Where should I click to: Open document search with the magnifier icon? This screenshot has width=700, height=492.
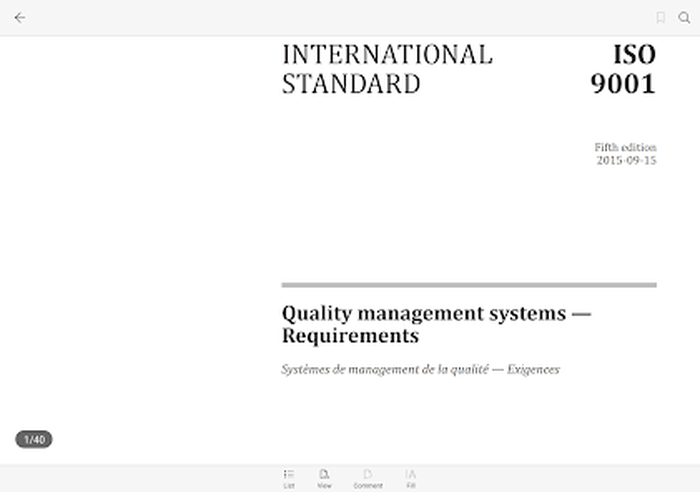[x=684, y=17]
